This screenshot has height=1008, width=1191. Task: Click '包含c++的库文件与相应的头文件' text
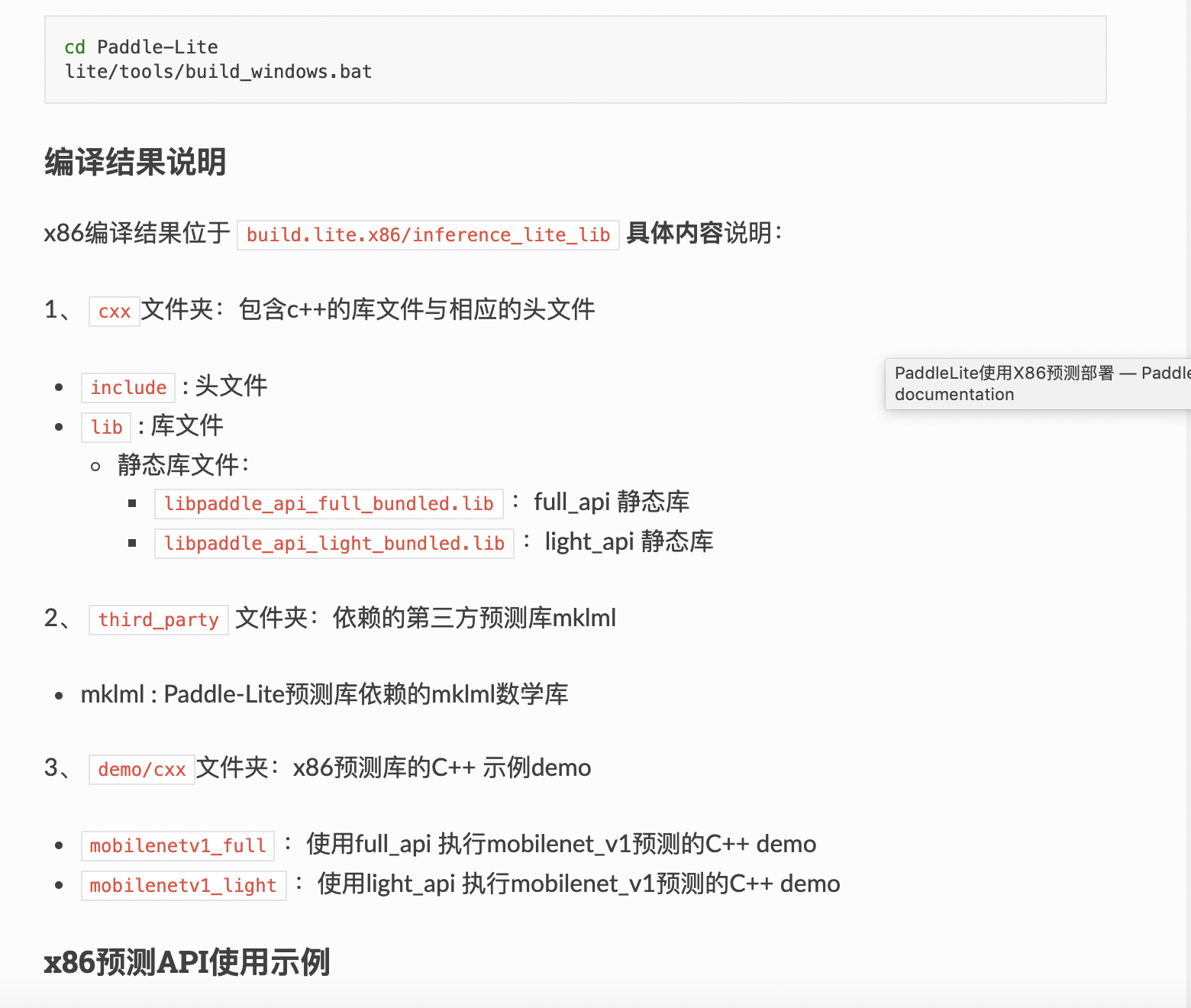(x=417, y=309)
